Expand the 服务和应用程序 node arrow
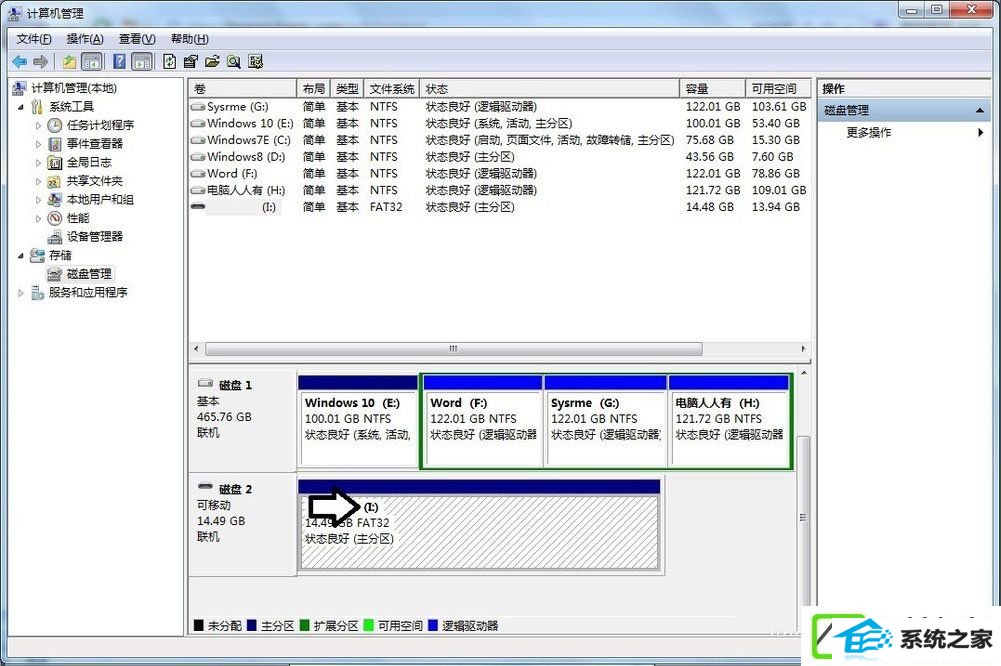Viewport: 1001px width, 666px height. pyautogui.click(x=21, y=292)
